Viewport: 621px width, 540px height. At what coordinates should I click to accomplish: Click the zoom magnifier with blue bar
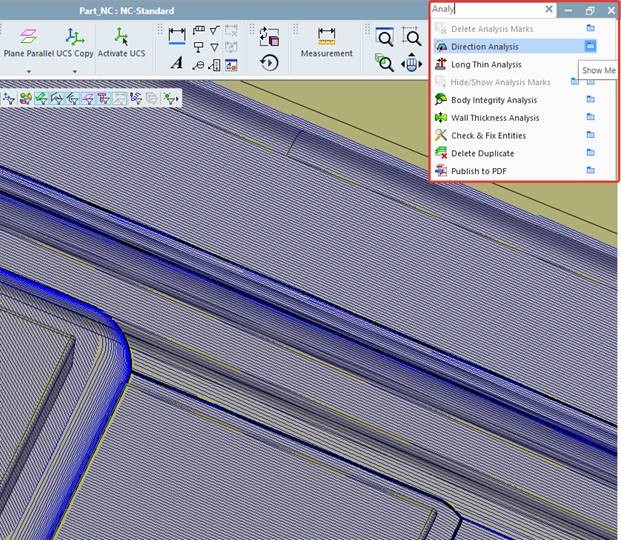(x=384, y=36)
